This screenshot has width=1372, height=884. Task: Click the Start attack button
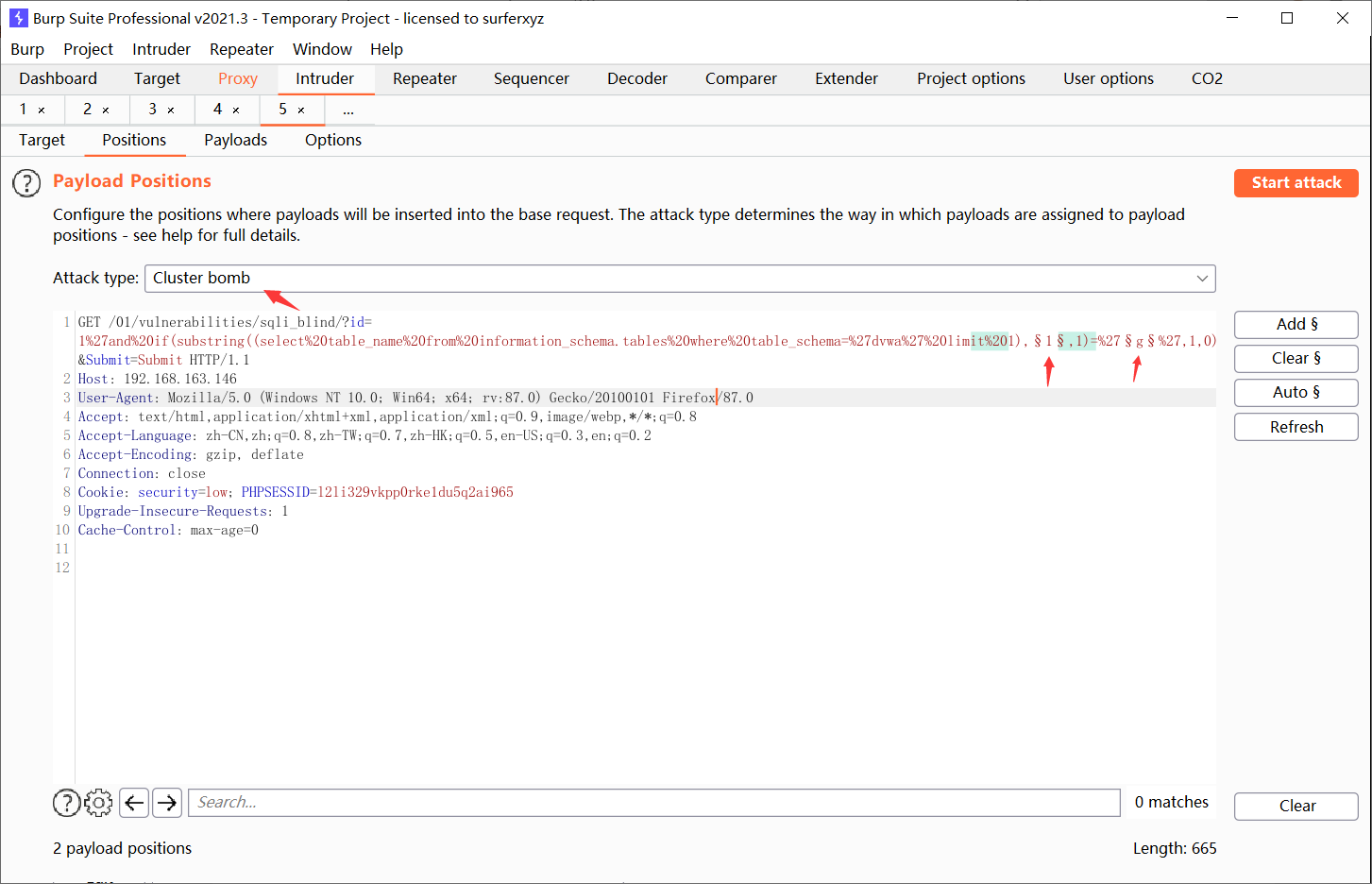tap(1296, 183)
